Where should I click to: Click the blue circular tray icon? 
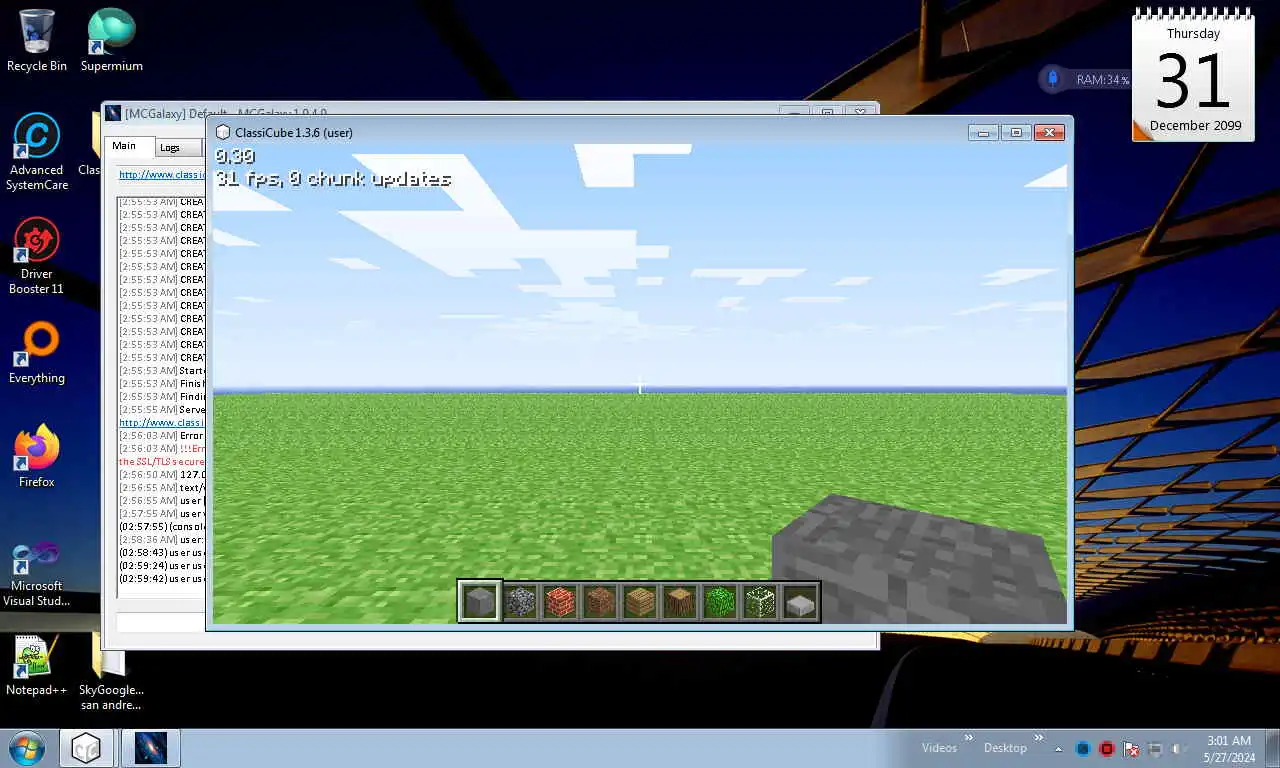click(x=1082, y=749)
